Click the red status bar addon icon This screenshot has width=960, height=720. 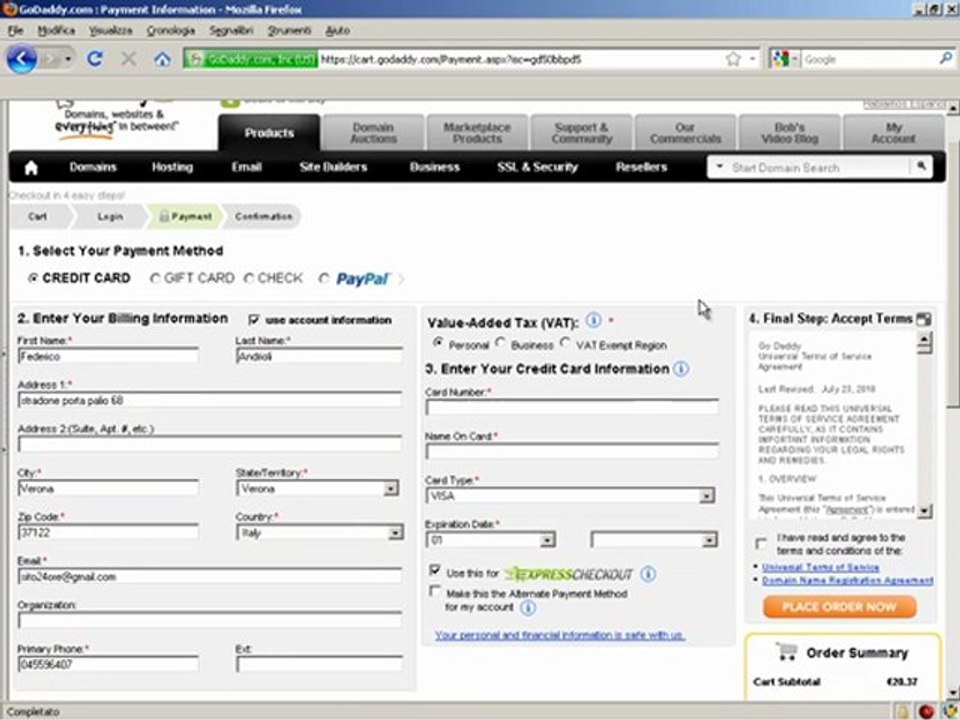pos(926,711)
